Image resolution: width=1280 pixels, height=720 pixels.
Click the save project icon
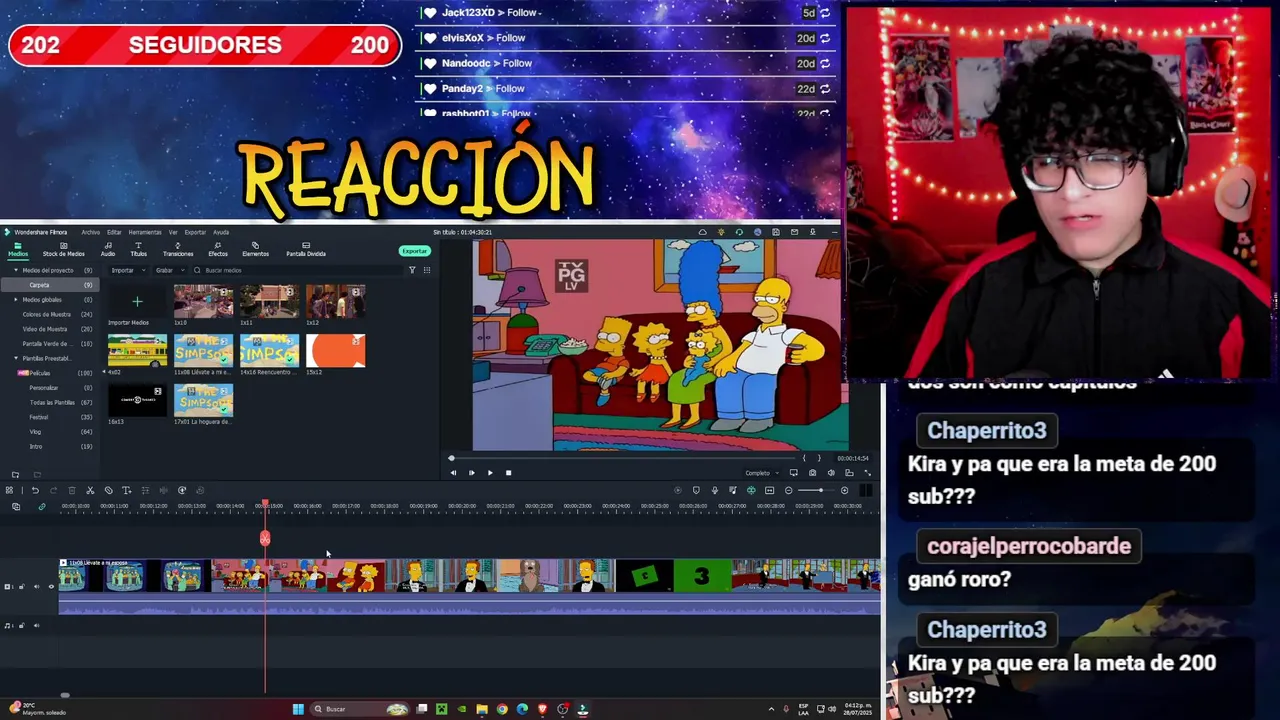(x=776, y=232)
